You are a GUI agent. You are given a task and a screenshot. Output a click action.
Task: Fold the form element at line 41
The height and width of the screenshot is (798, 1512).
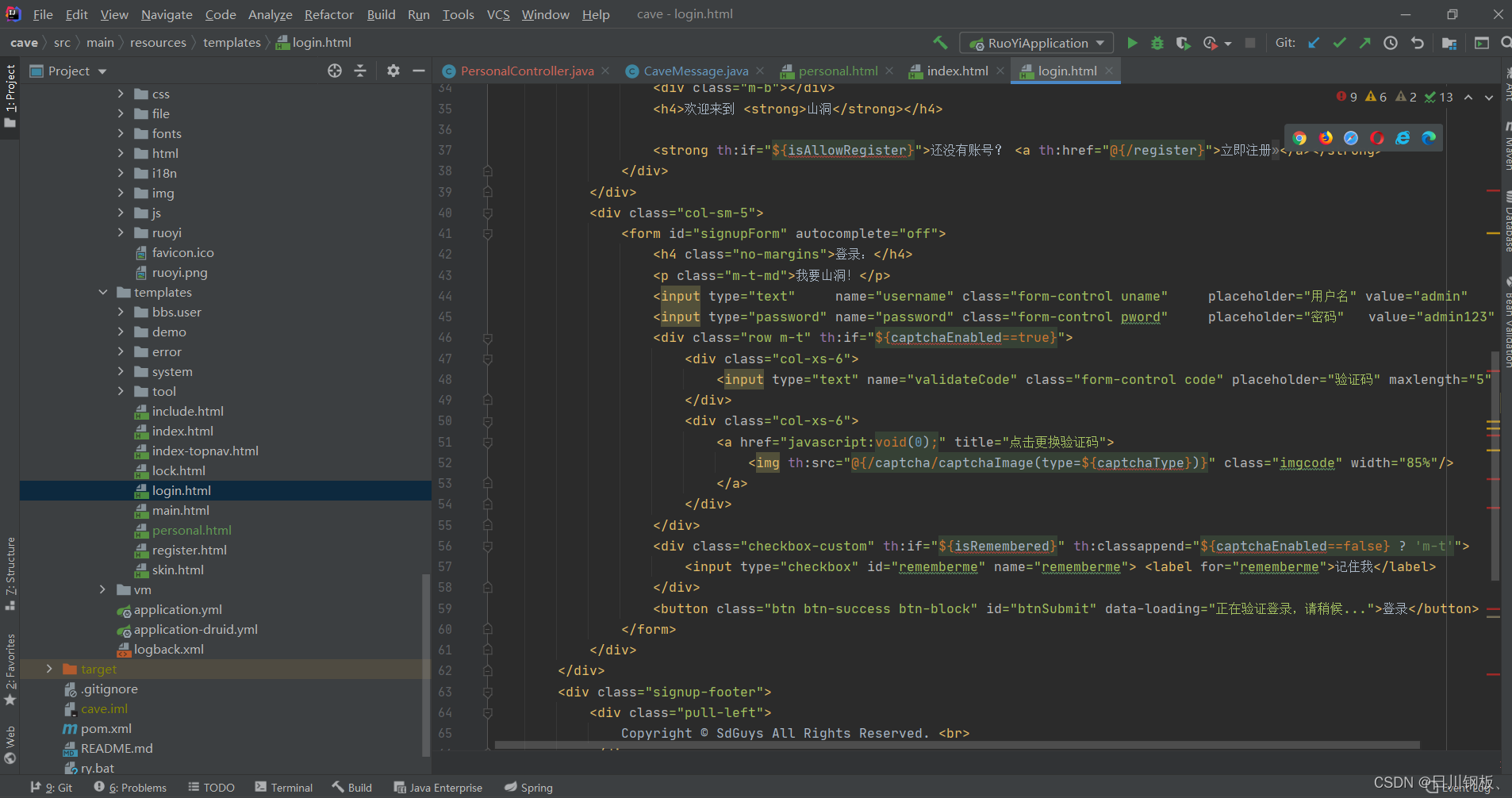[x=488, y=234]
